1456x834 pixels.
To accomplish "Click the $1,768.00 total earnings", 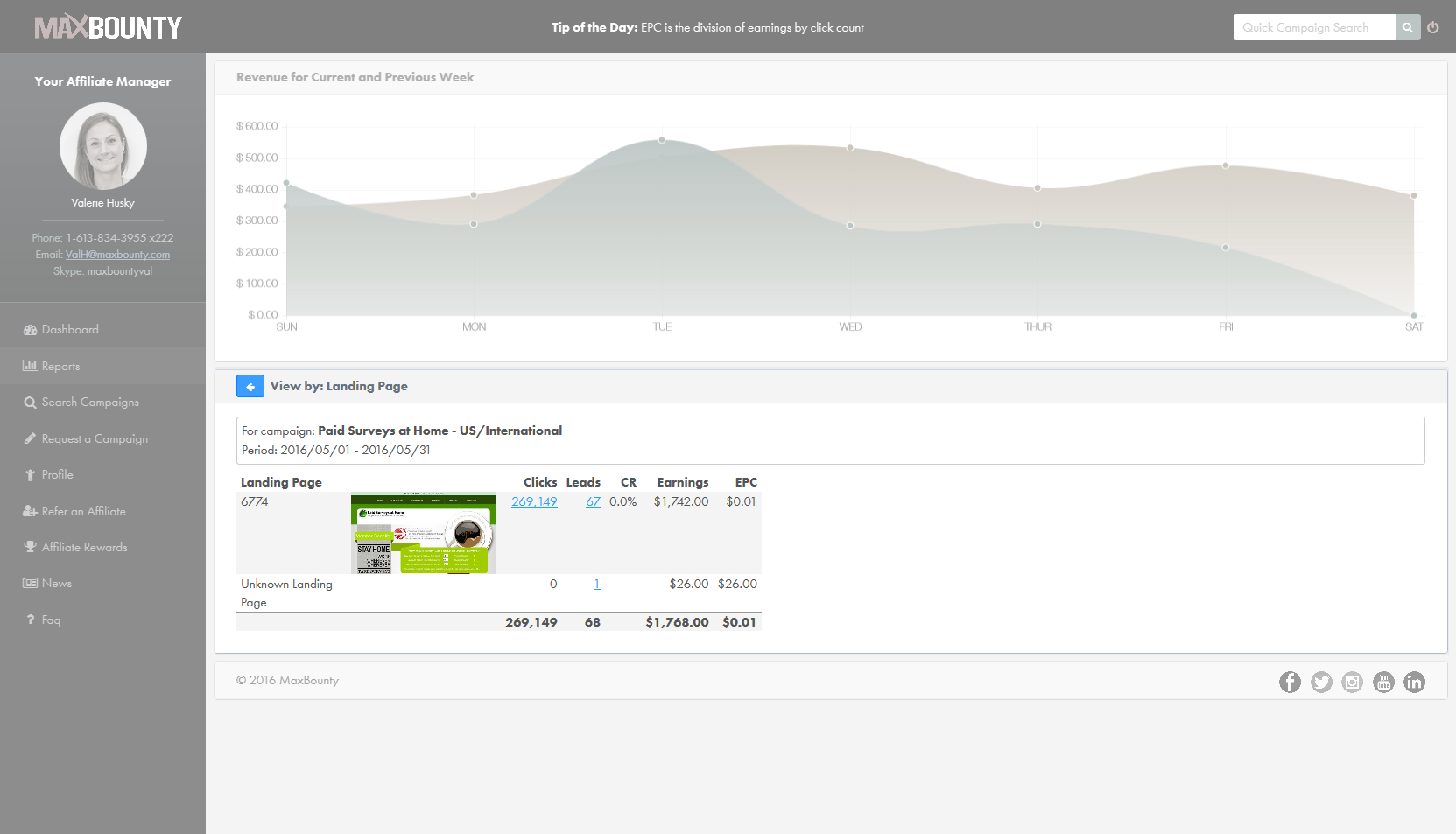I will click(677, 622).
